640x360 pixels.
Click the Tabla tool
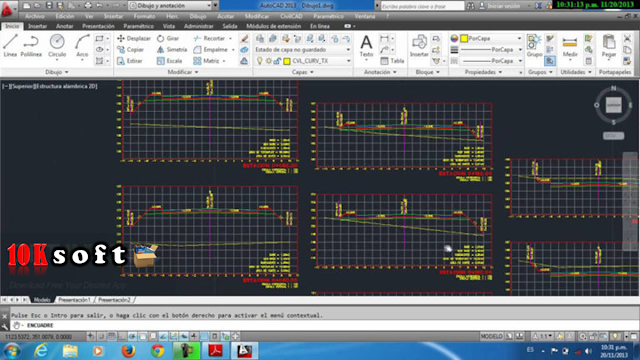tap(392, 61)
